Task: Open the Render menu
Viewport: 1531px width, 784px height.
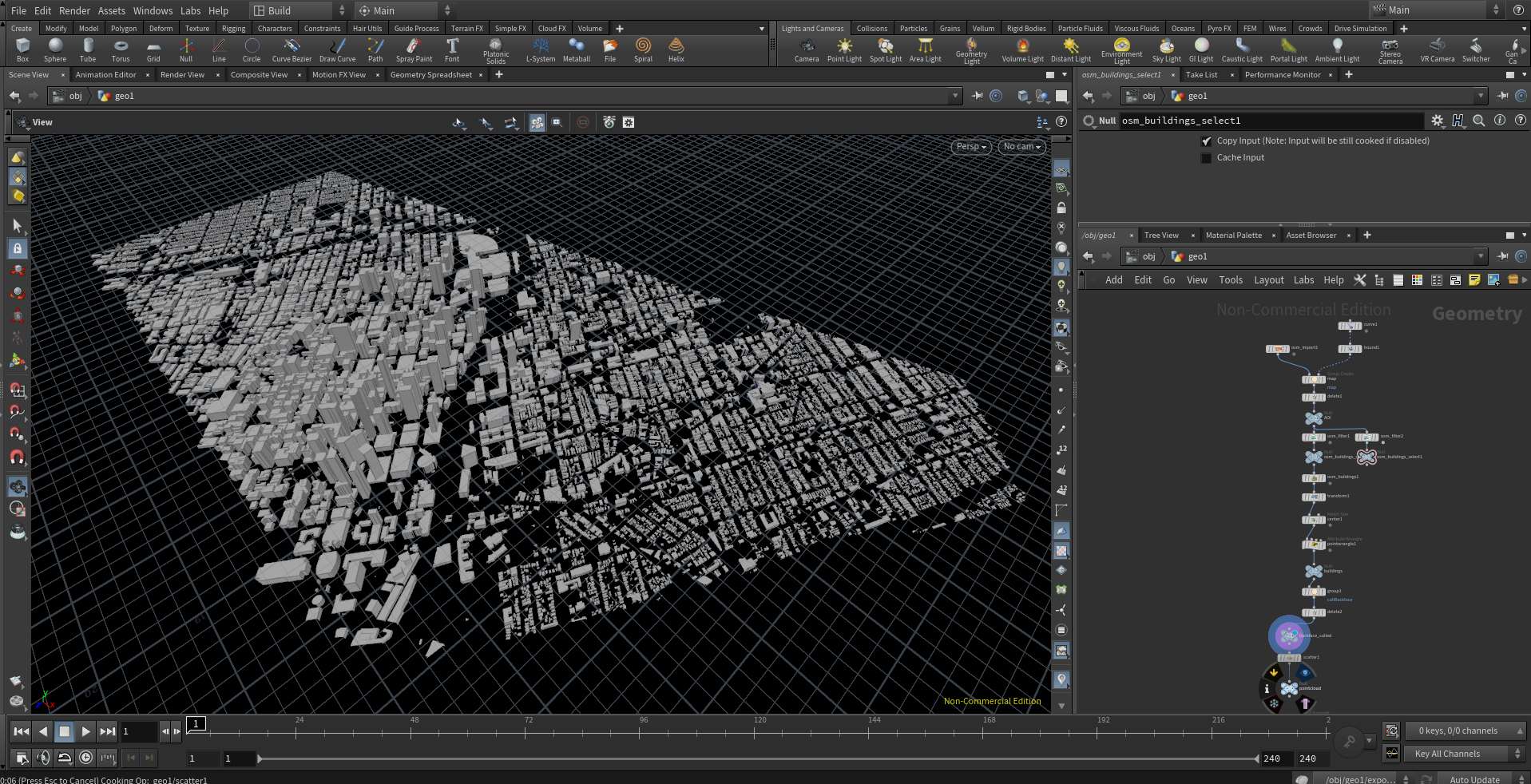Action: (x=74, y=10)
